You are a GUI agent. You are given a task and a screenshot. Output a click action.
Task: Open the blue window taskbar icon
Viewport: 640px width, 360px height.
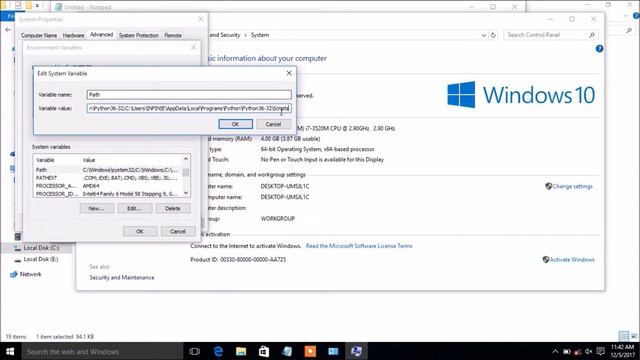point(333,351)
